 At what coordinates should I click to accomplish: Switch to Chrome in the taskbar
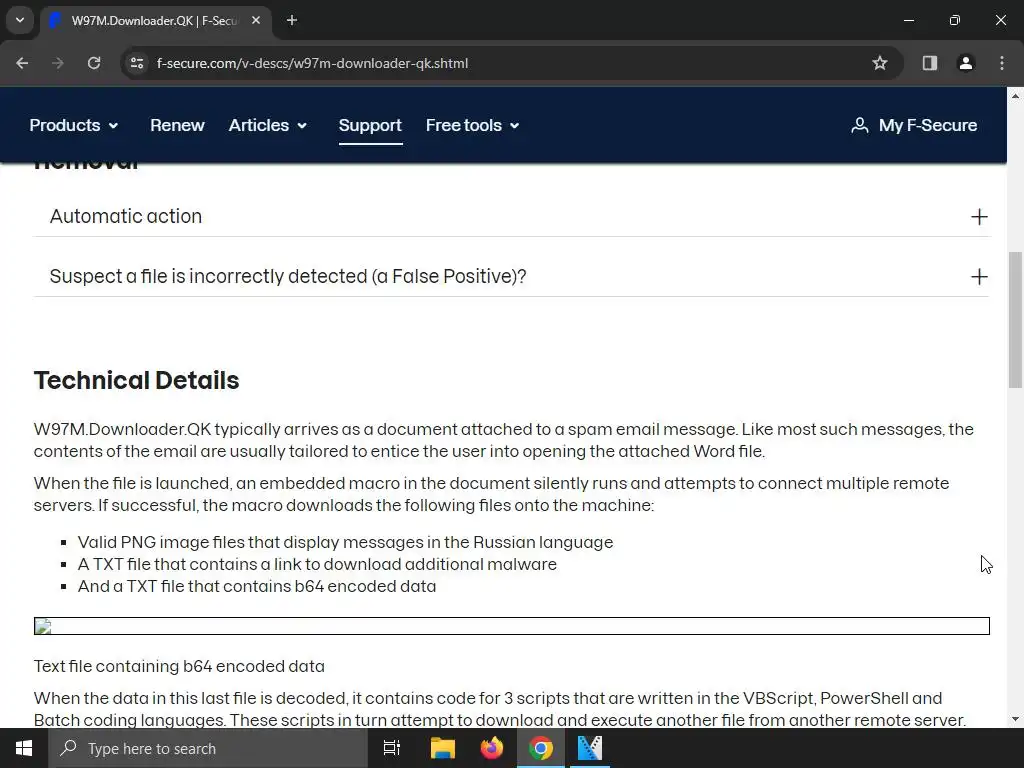pyautogui.click(x=541, y=748)
